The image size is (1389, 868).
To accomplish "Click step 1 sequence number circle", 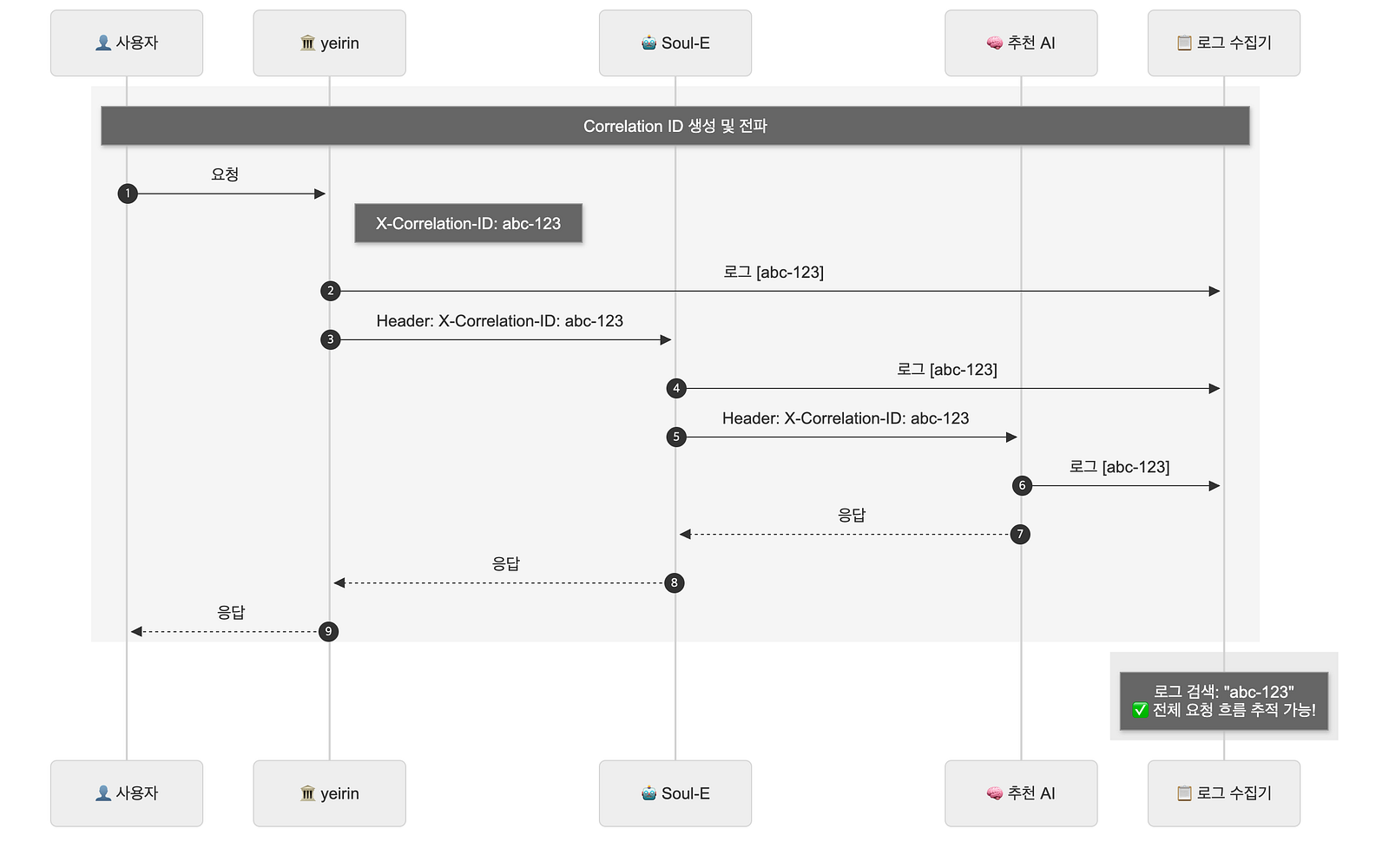I will coord(128,194).
